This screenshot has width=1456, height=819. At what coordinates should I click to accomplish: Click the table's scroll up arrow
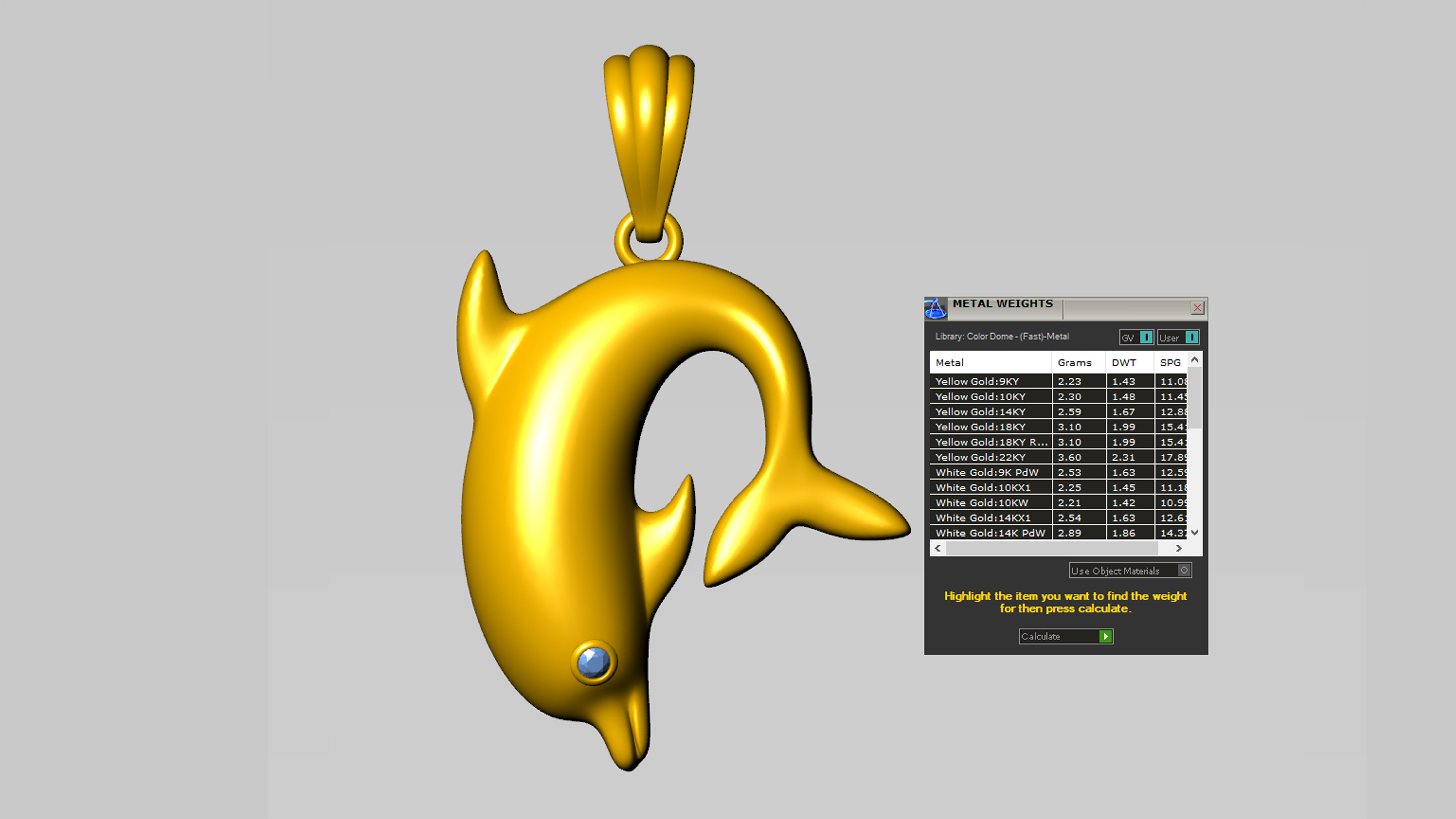pyautogui.click(x=1194, y=359)
